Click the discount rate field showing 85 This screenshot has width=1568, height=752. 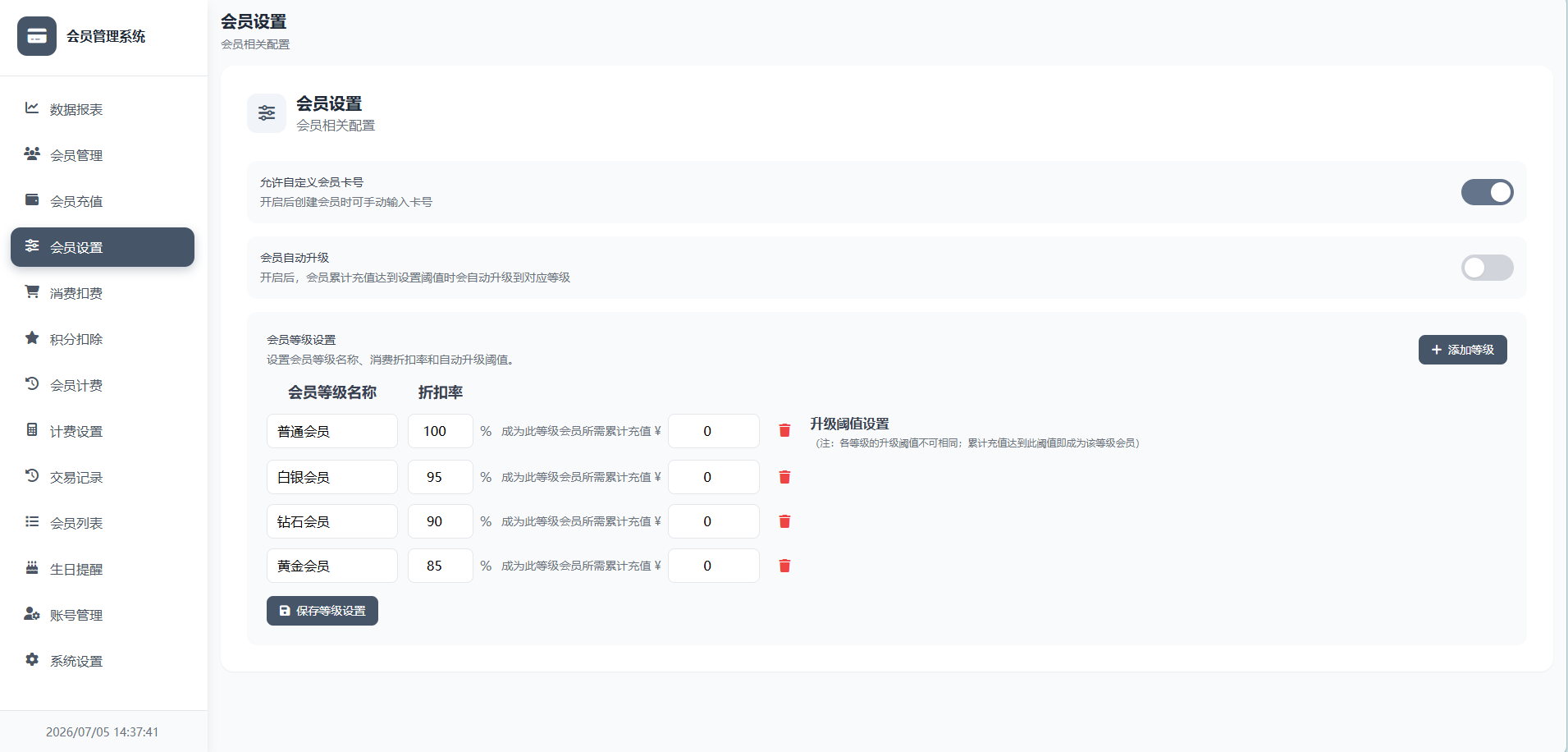click(441, 566)
